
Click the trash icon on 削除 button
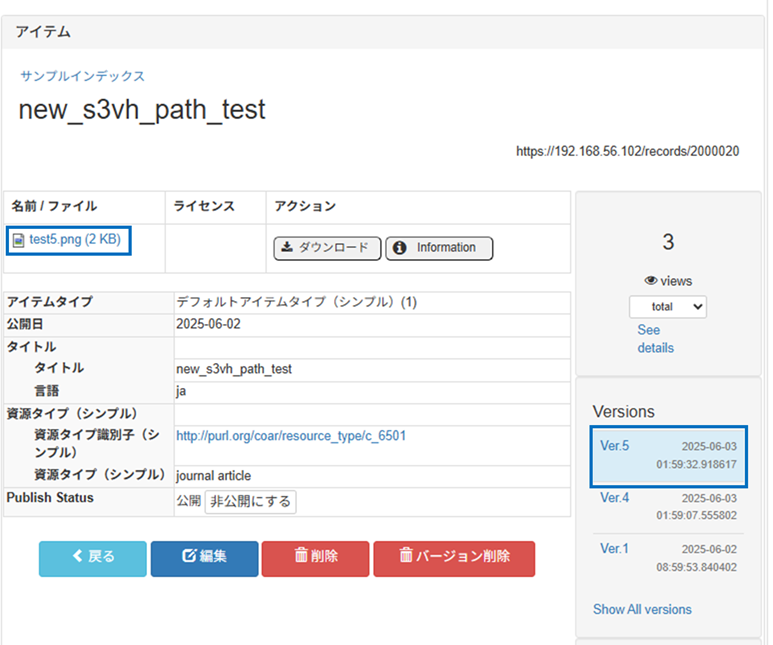point(300,558)
